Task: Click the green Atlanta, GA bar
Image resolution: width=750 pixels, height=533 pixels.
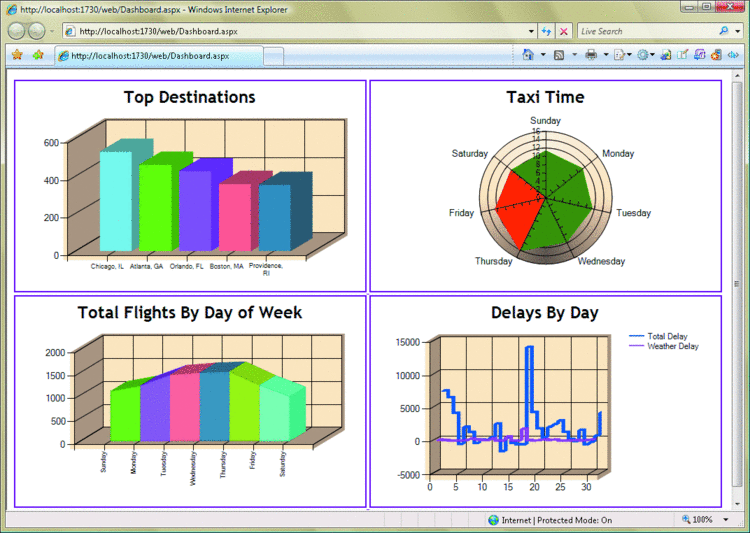Action: 155,207
